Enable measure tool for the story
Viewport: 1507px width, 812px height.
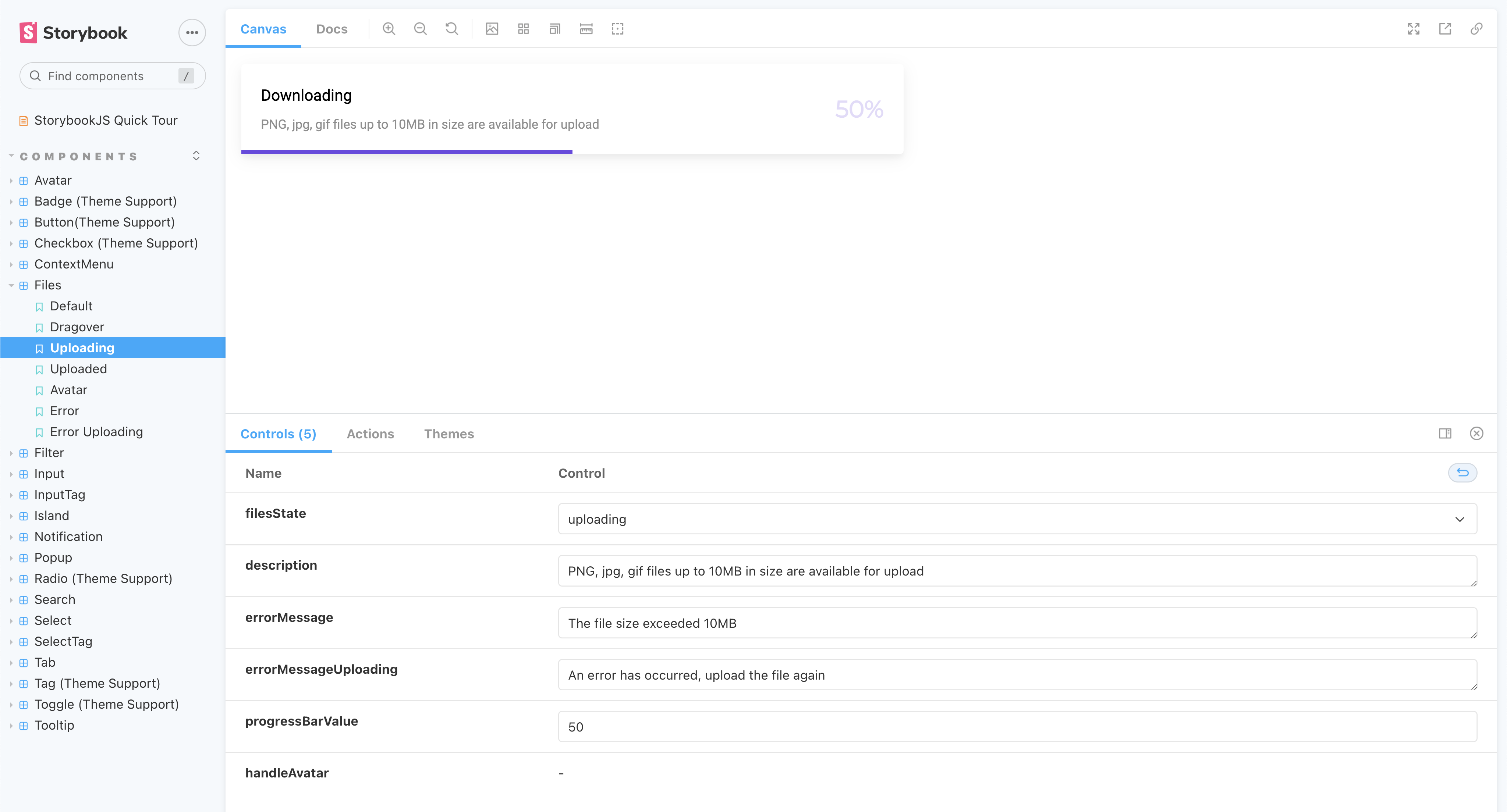(x=586, y=28)
